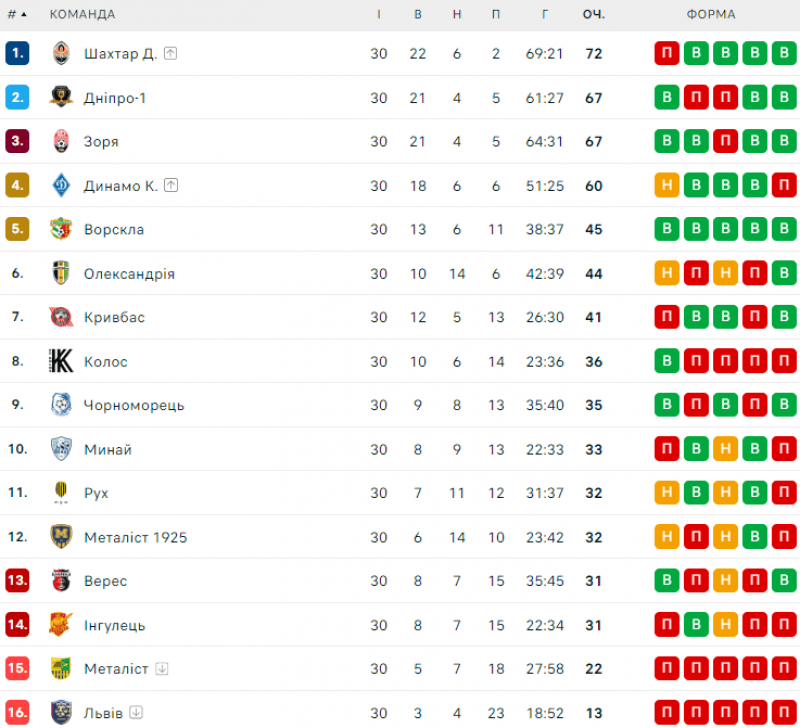Click the Dynamo K. club emblem
This screenshot has height=728, width=800.
[61, 186]
